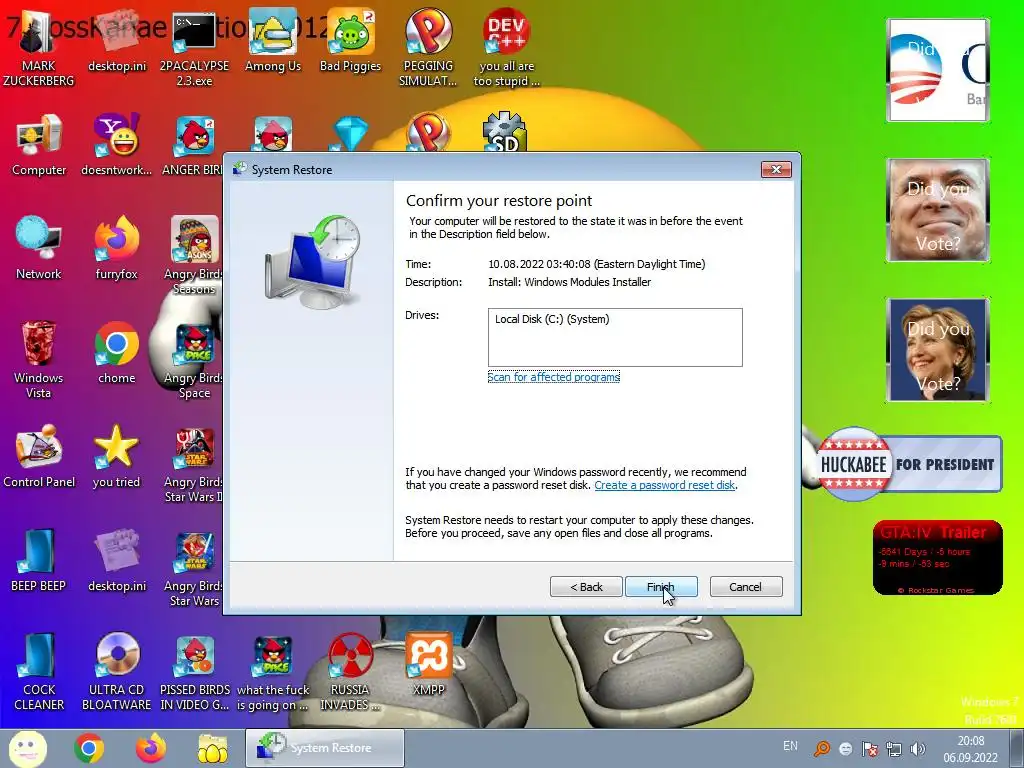
Task: Click 'Scan for affected programs' link
Action: [x=554, y=377]
